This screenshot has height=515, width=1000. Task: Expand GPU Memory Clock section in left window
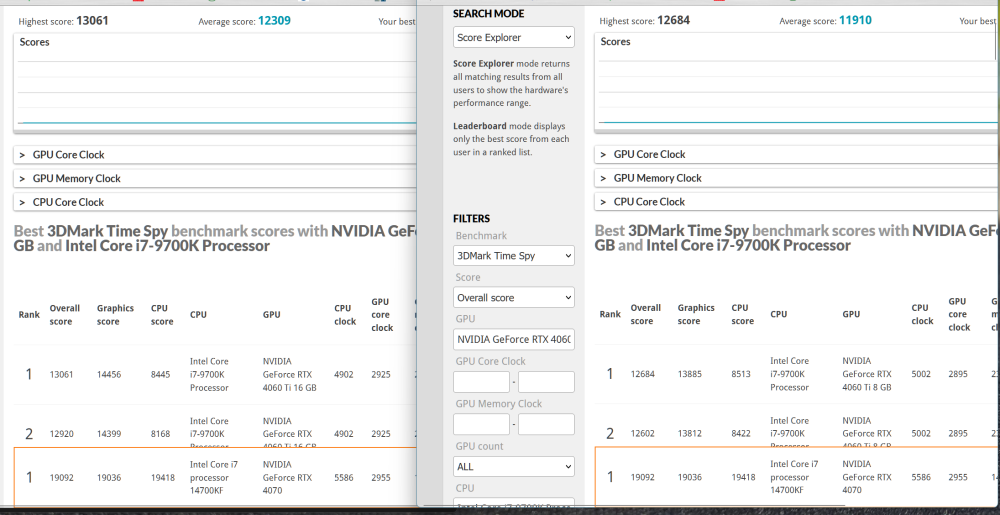(x=76, y=179)
